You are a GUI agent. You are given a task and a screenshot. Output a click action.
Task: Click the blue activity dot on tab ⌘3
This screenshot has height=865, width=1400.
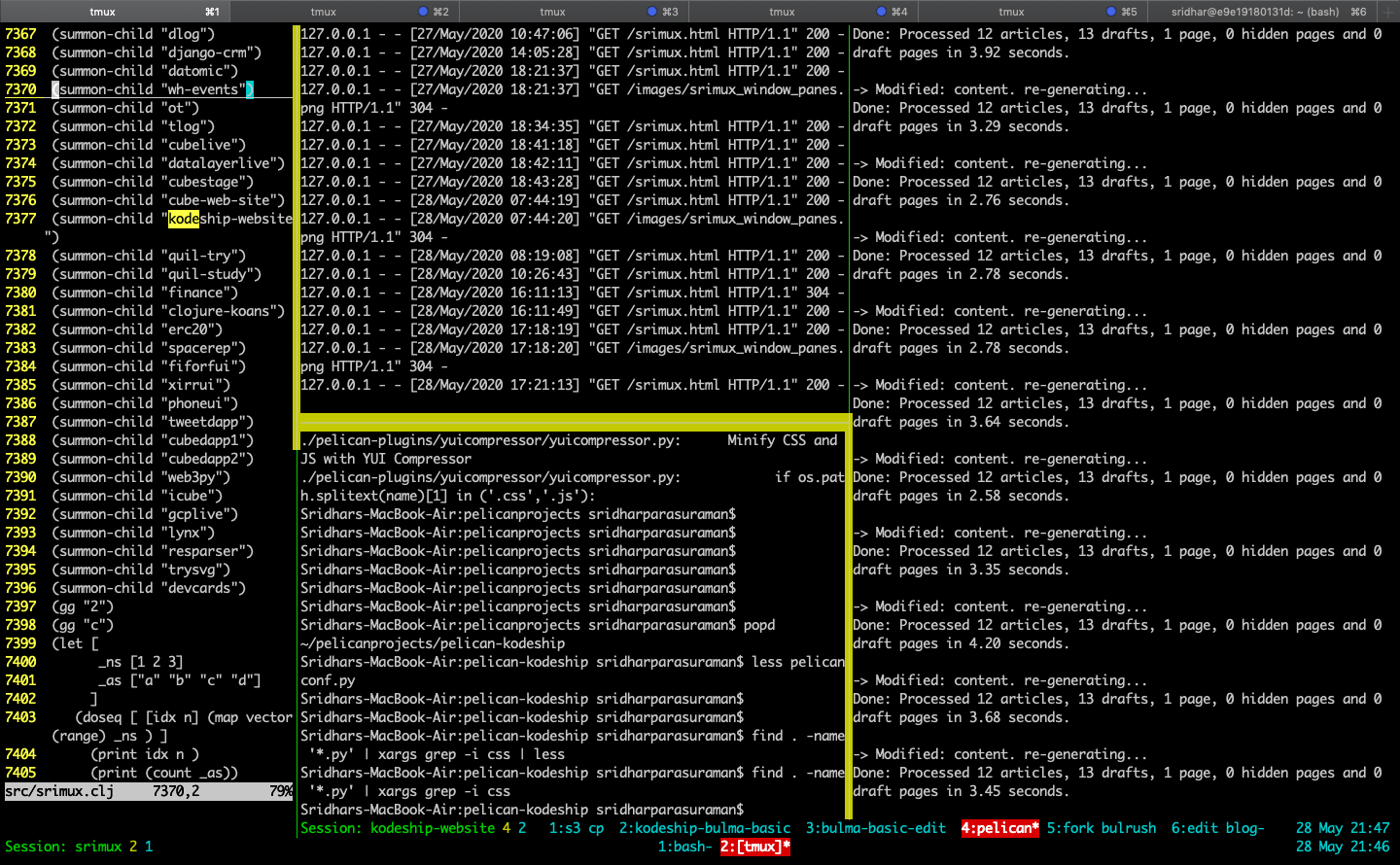click(x=652, y=12)
